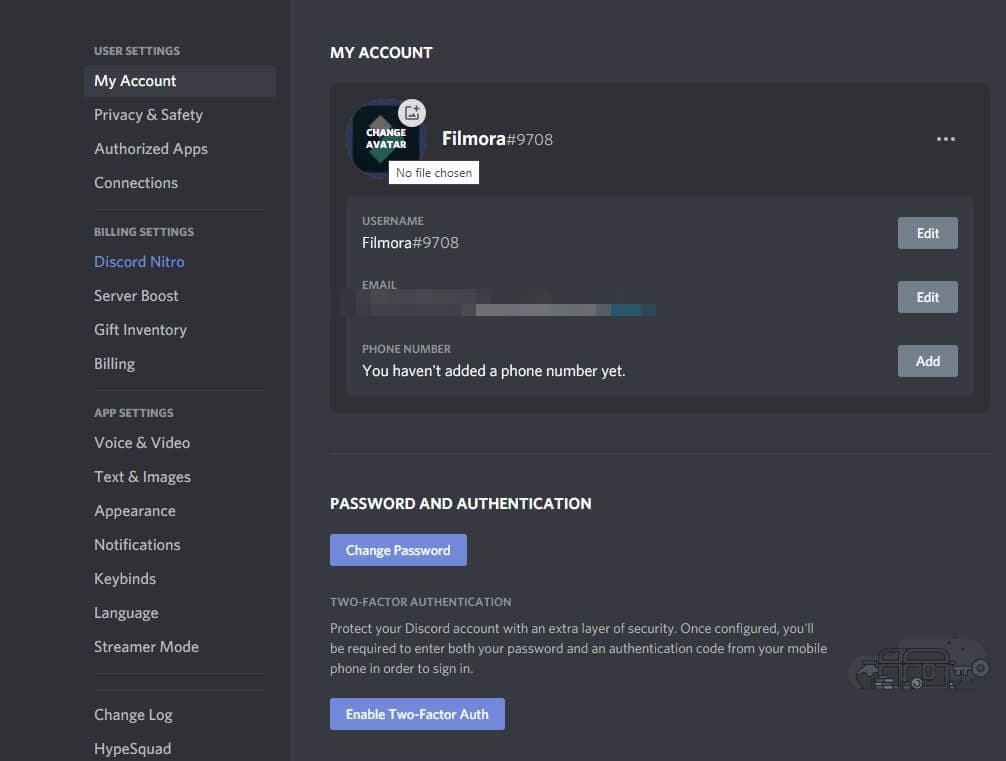Click the My Account page heading

381,53
